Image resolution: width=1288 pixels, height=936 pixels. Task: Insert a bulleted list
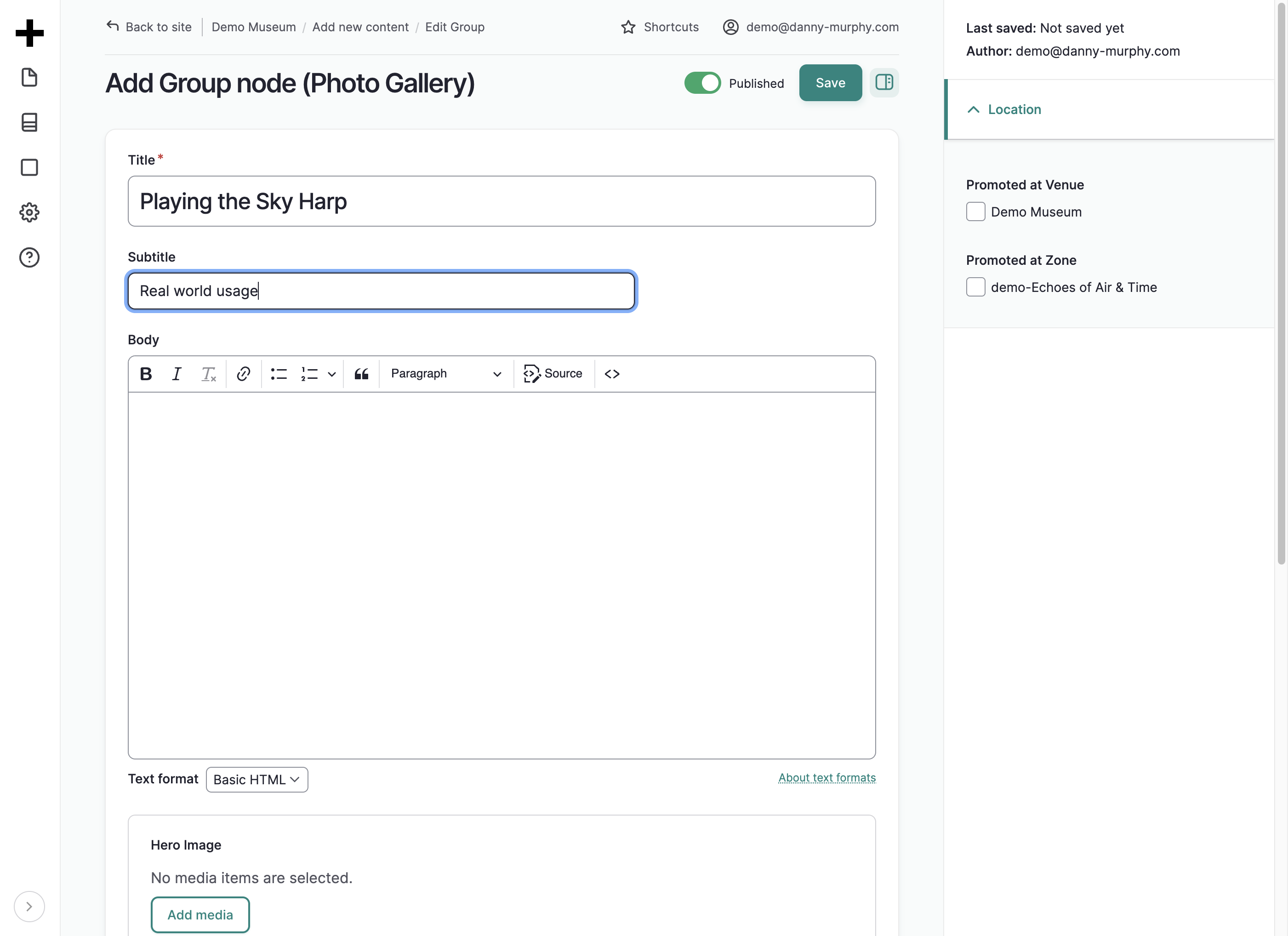click(x=279, y=374)
